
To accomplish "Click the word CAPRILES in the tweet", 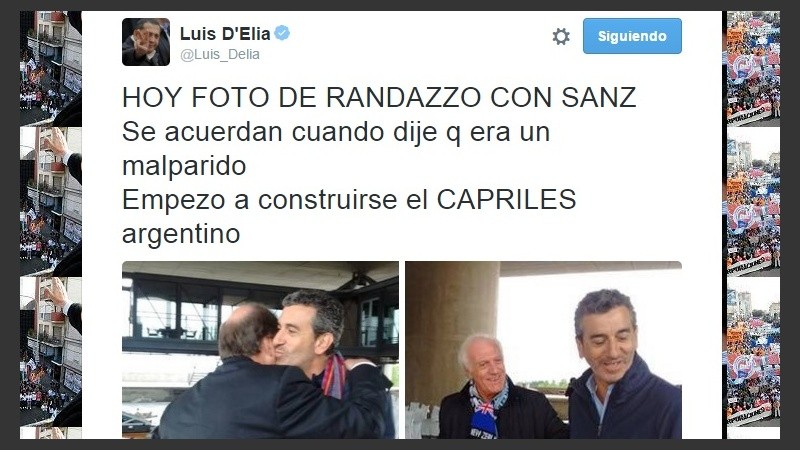I will (x=506, y=199).
